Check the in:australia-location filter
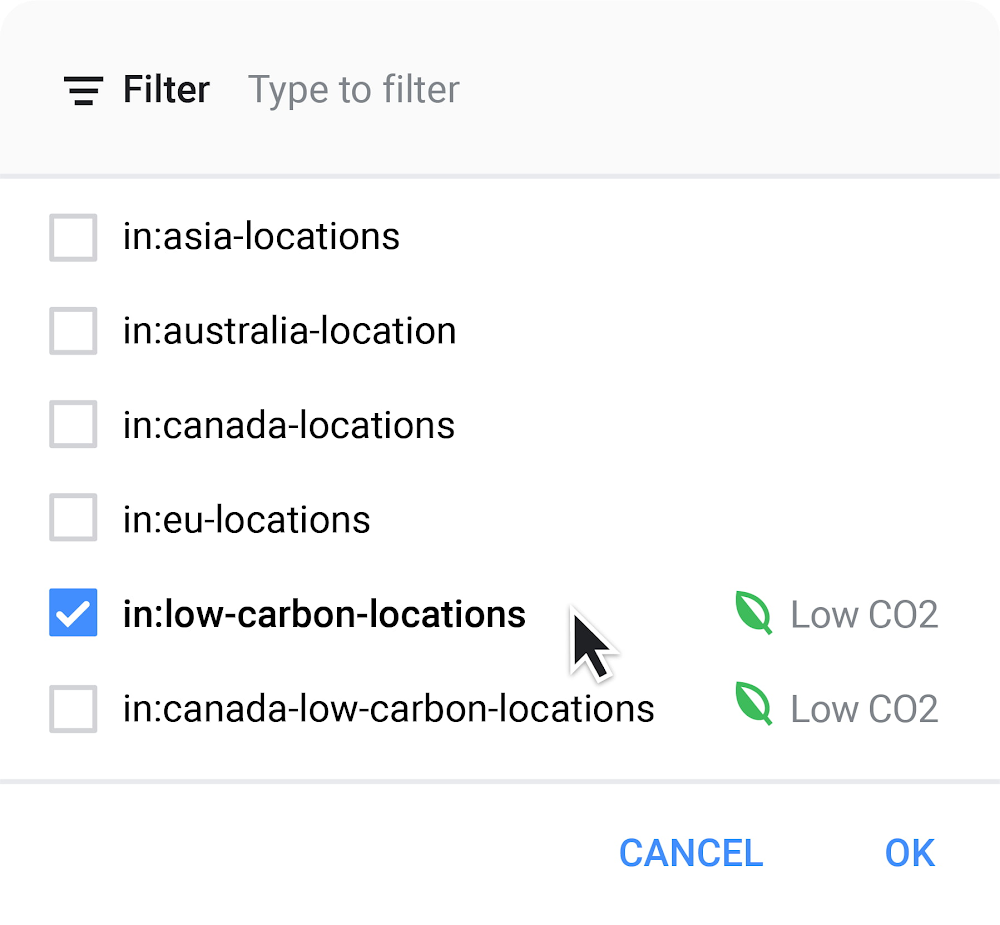Image resolution: width=1000 pixels, height=925 pixels. coord(72,331)
